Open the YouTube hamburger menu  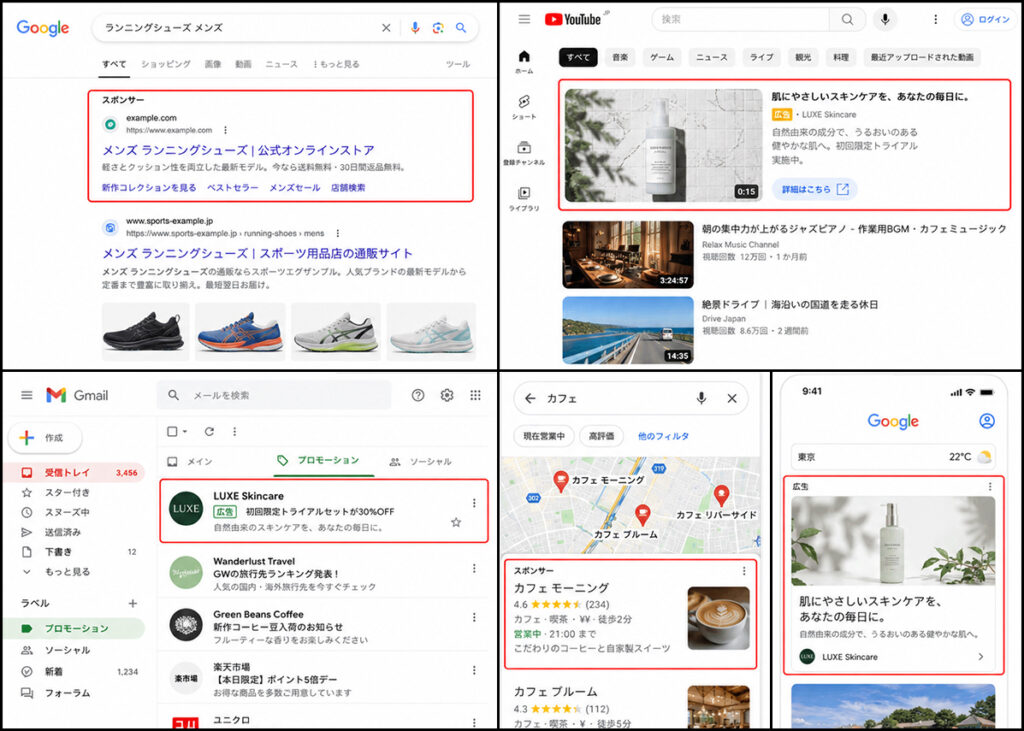(524, 19)
